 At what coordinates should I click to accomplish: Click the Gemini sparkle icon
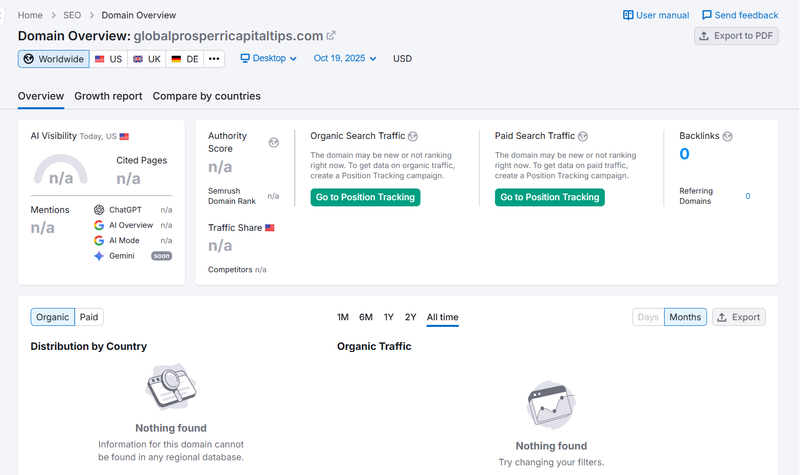click(x=99, y=256)
